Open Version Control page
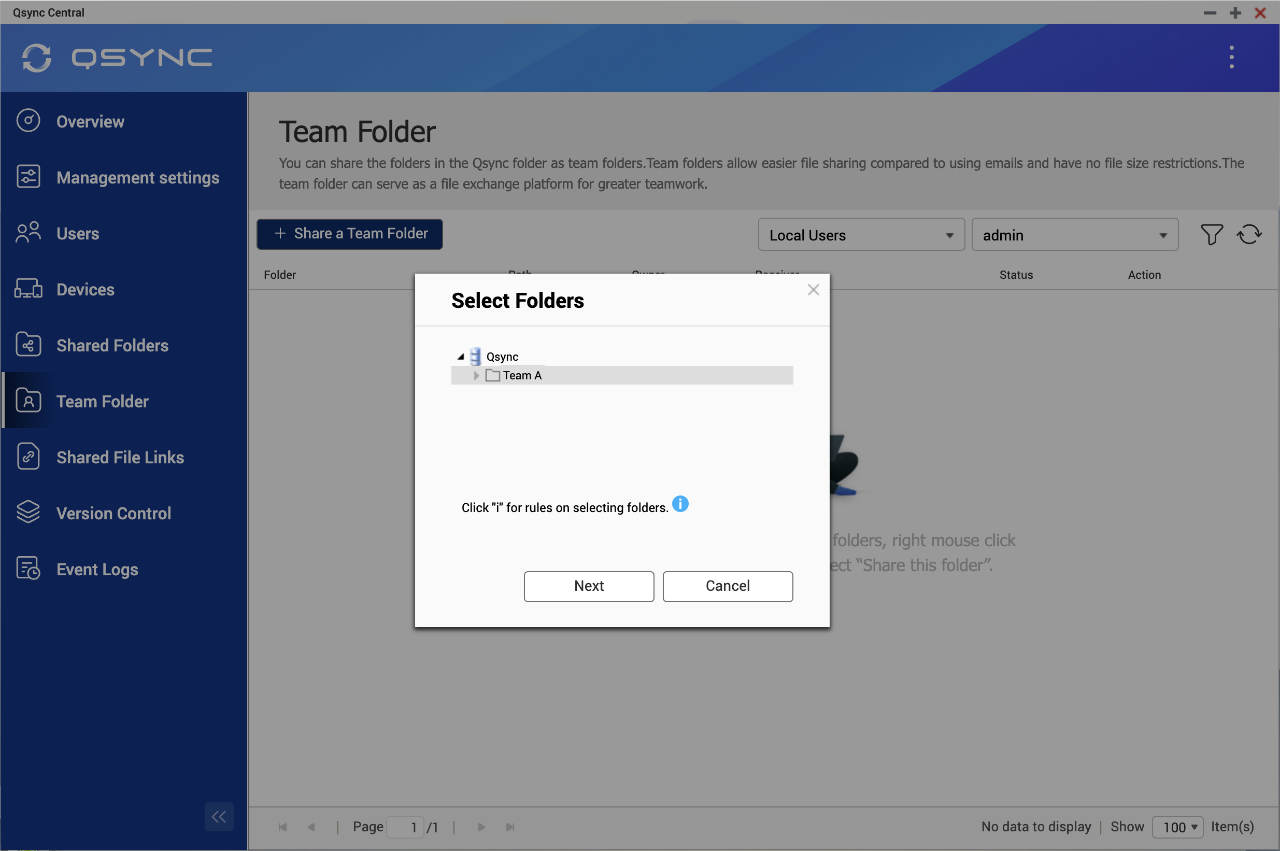The width and height of the screenshot is (1280, 851). (x=114, y=513)
